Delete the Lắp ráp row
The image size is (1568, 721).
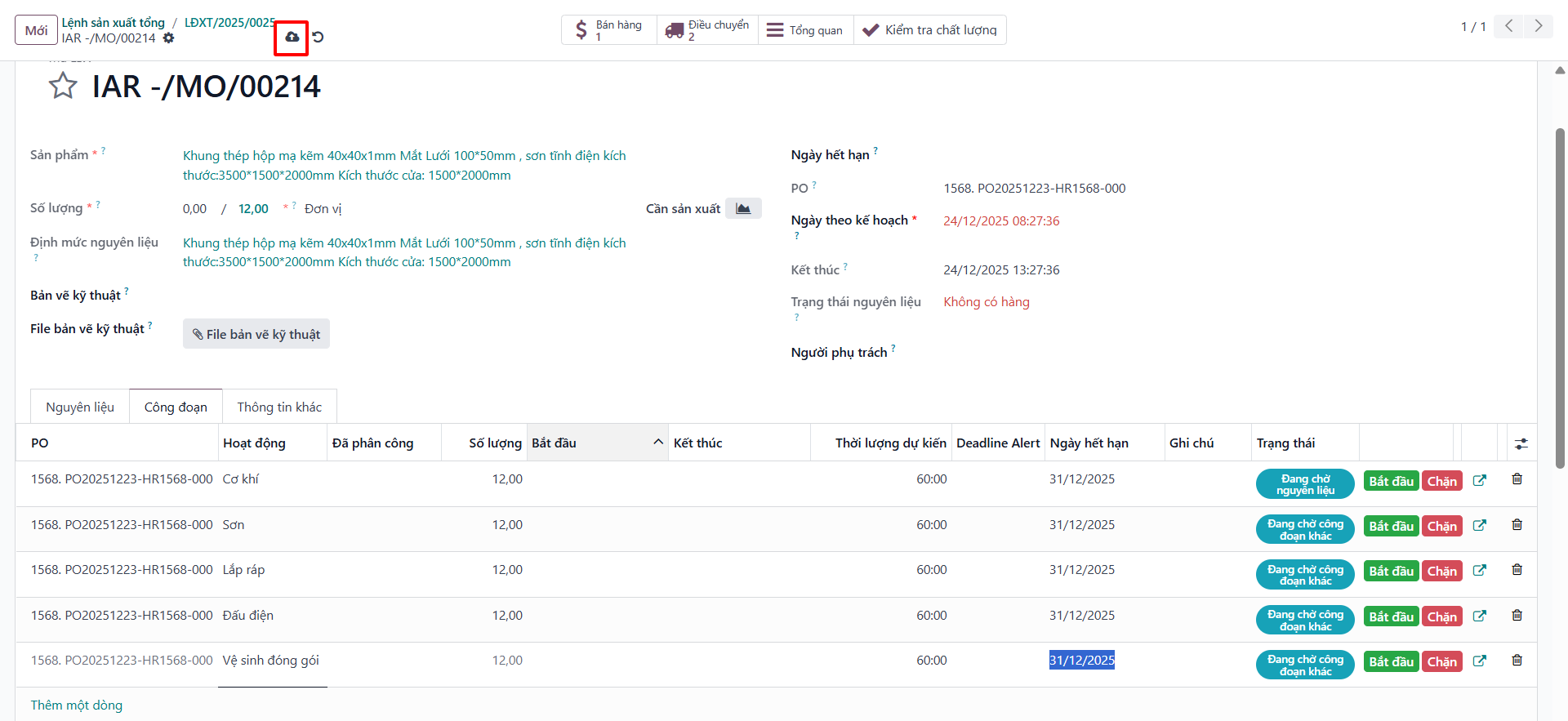click(1517, 569)
